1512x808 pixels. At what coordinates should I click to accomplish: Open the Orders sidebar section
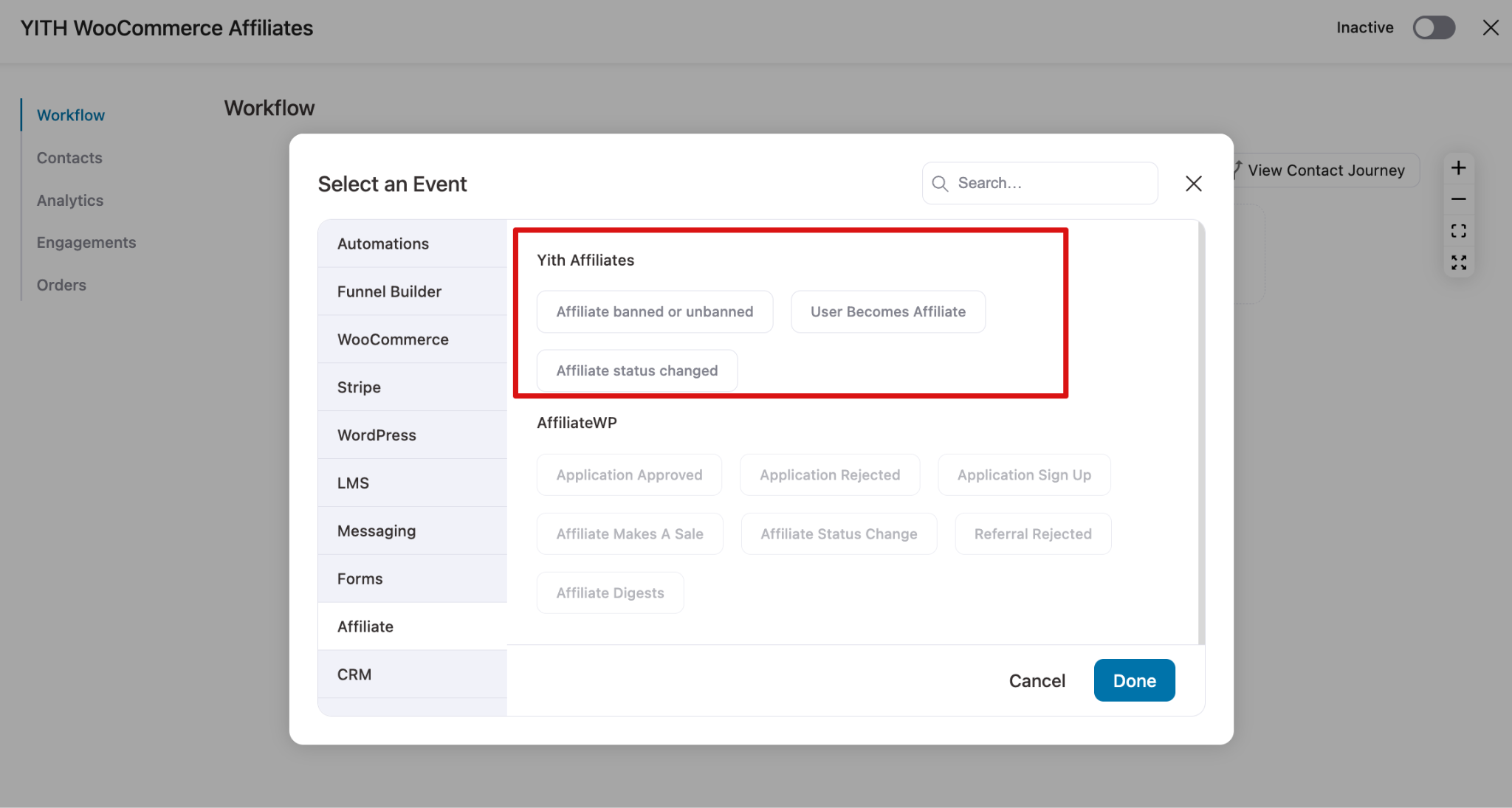61,285
